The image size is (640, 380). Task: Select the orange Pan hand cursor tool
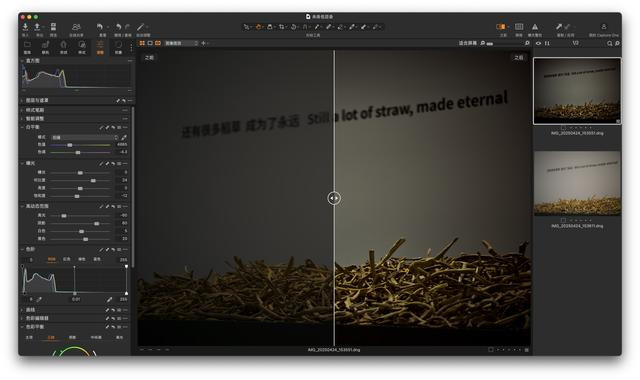coord(258,27)
